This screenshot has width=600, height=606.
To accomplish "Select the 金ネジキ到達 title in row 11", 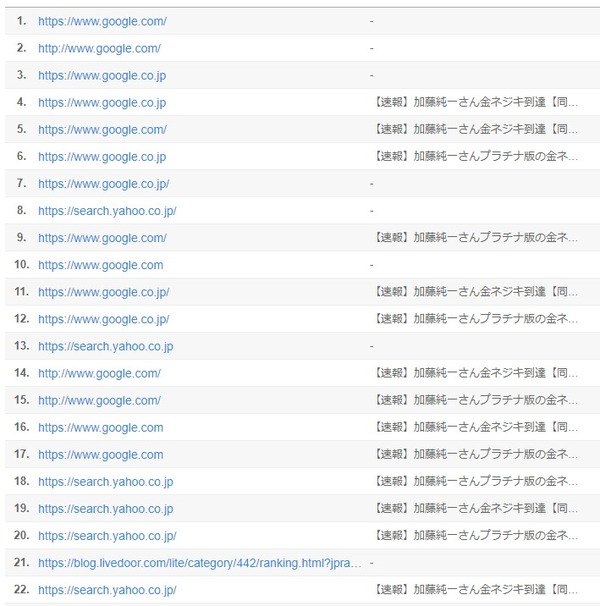I will pos(475,292).
